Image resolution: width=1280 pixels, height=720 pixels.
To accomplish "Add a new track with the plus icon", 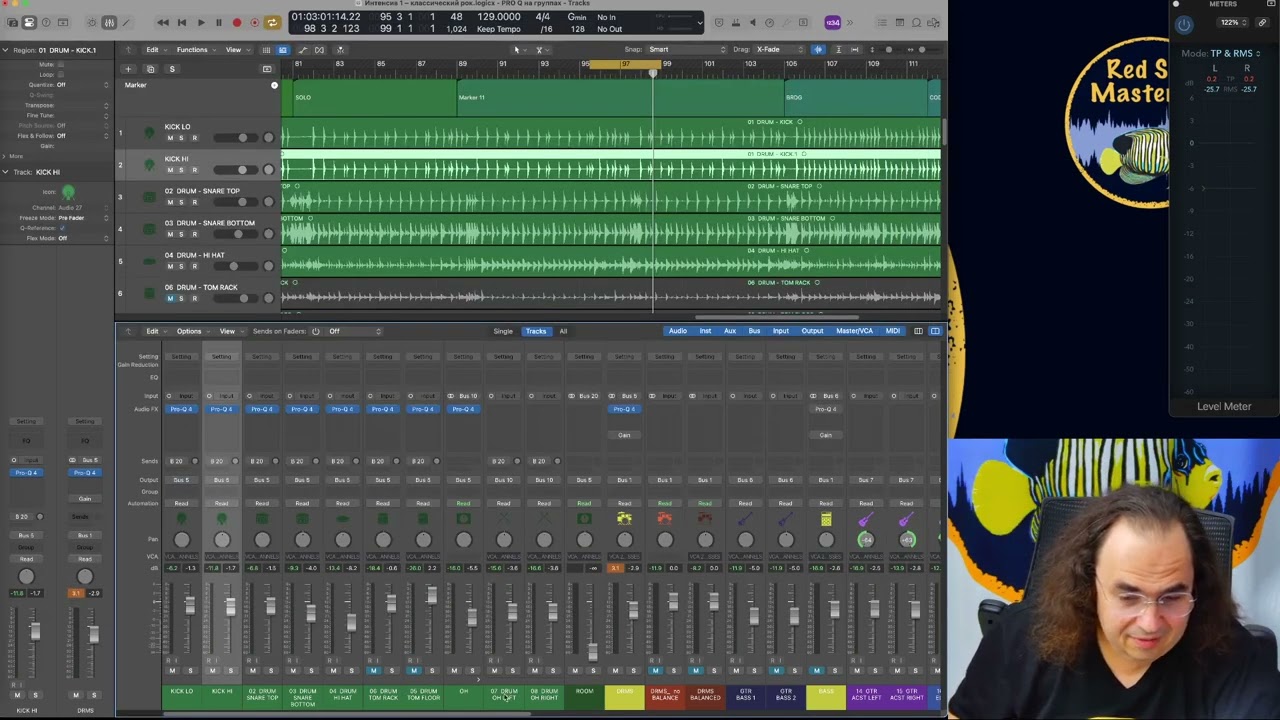I will click(x=128, y=69).
